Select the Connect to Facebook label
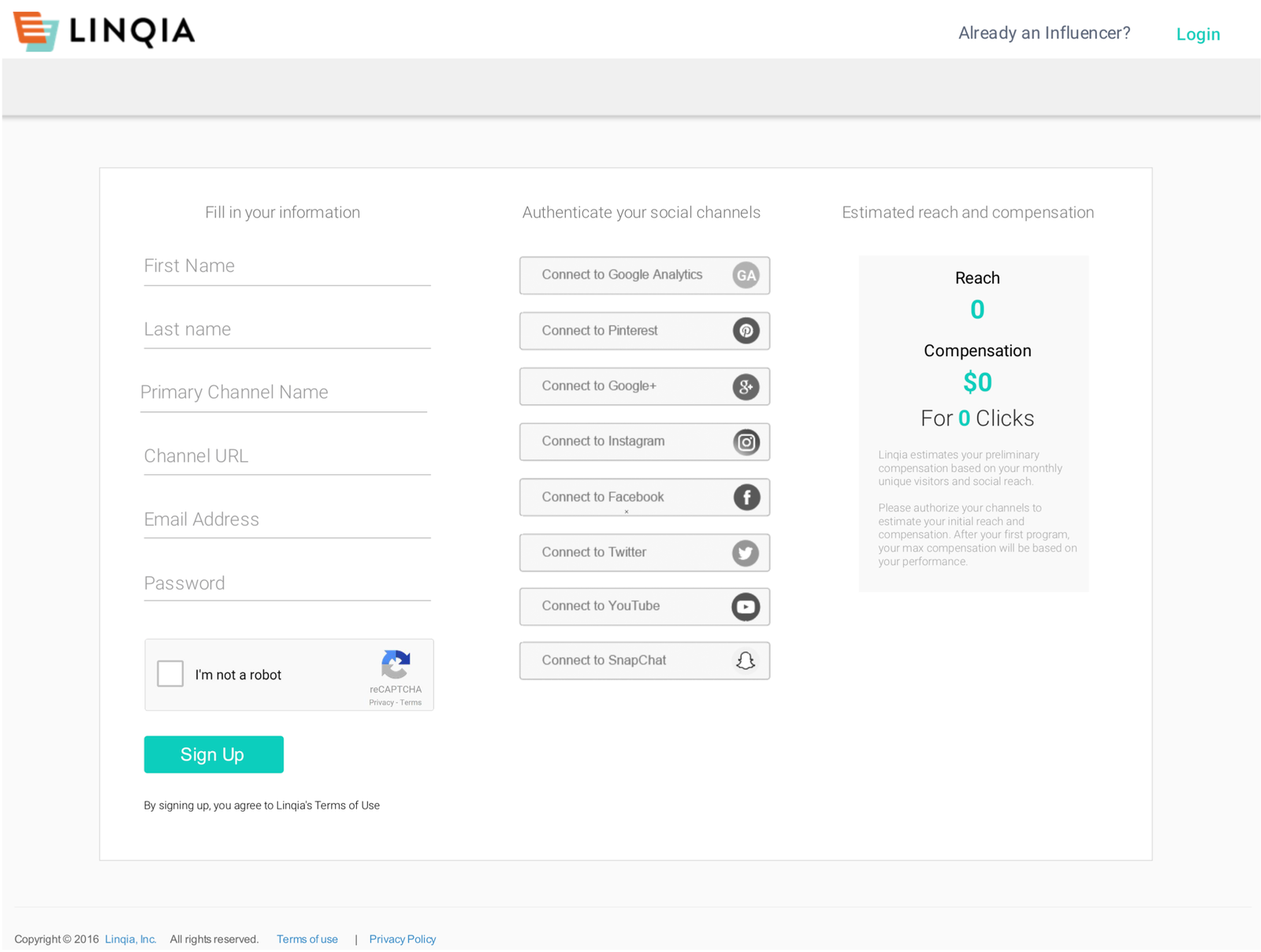 pyautogui.click(x=603, y=496)
